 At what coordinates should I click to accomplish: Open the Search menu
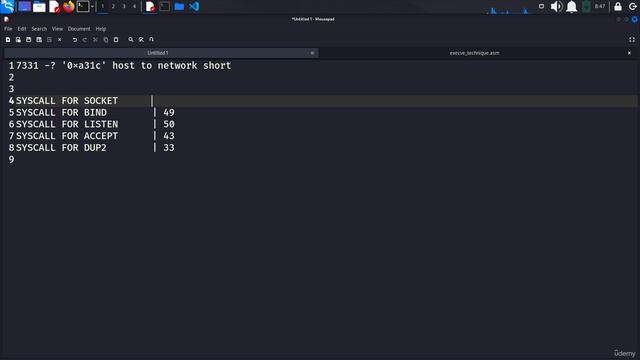(39, 29)
